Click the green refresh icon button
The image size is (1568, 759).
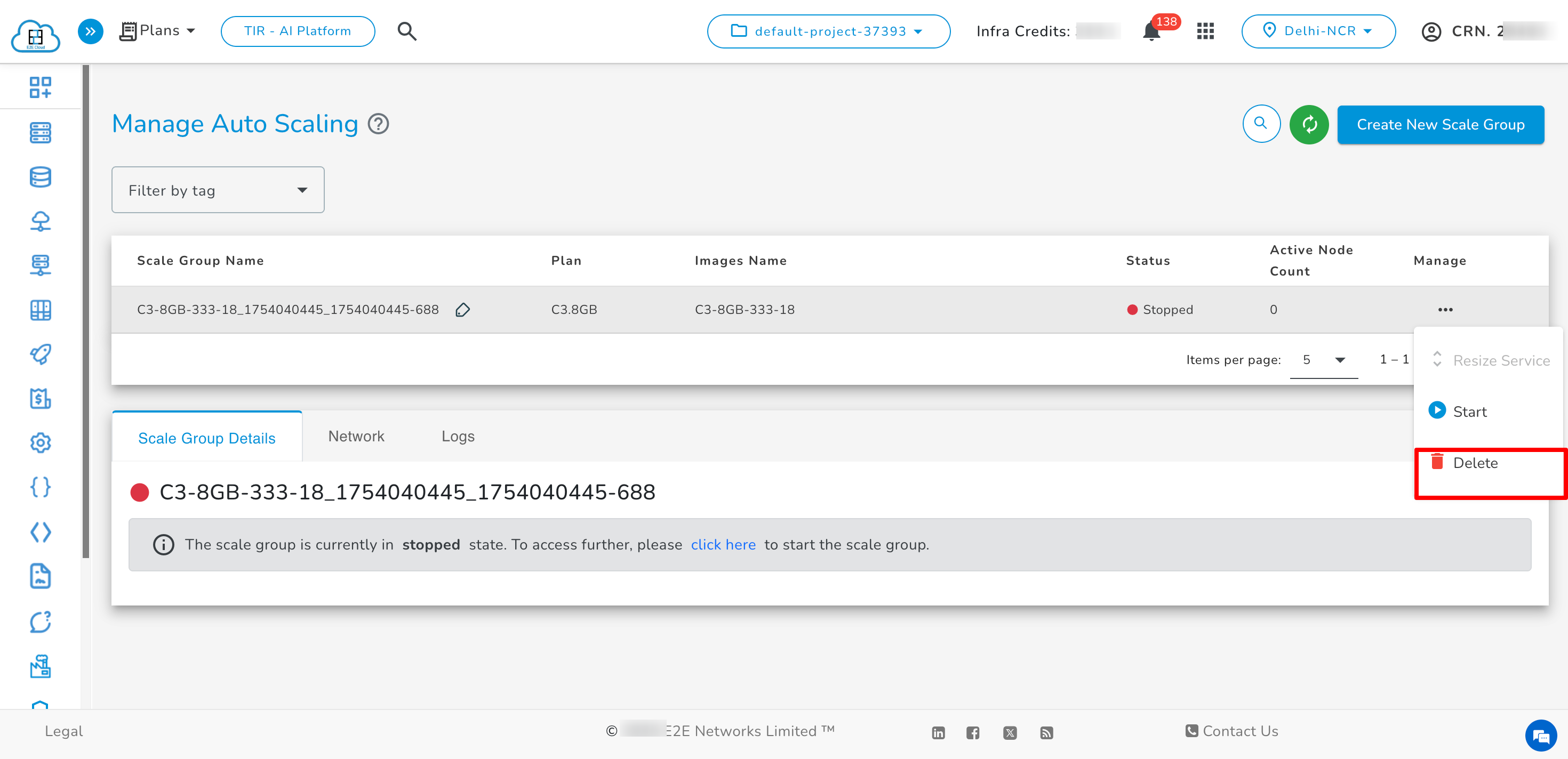click(1309, 124)
